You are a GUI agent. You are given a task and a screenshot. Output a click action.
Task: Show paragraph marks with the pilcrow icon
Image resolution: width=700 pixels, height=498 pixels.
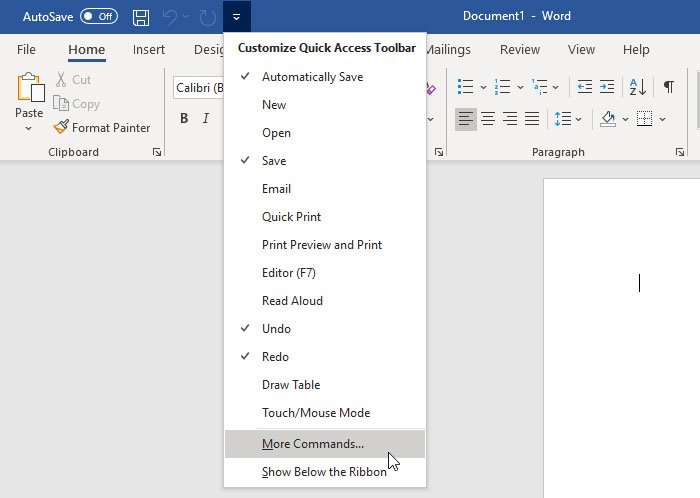668,87
